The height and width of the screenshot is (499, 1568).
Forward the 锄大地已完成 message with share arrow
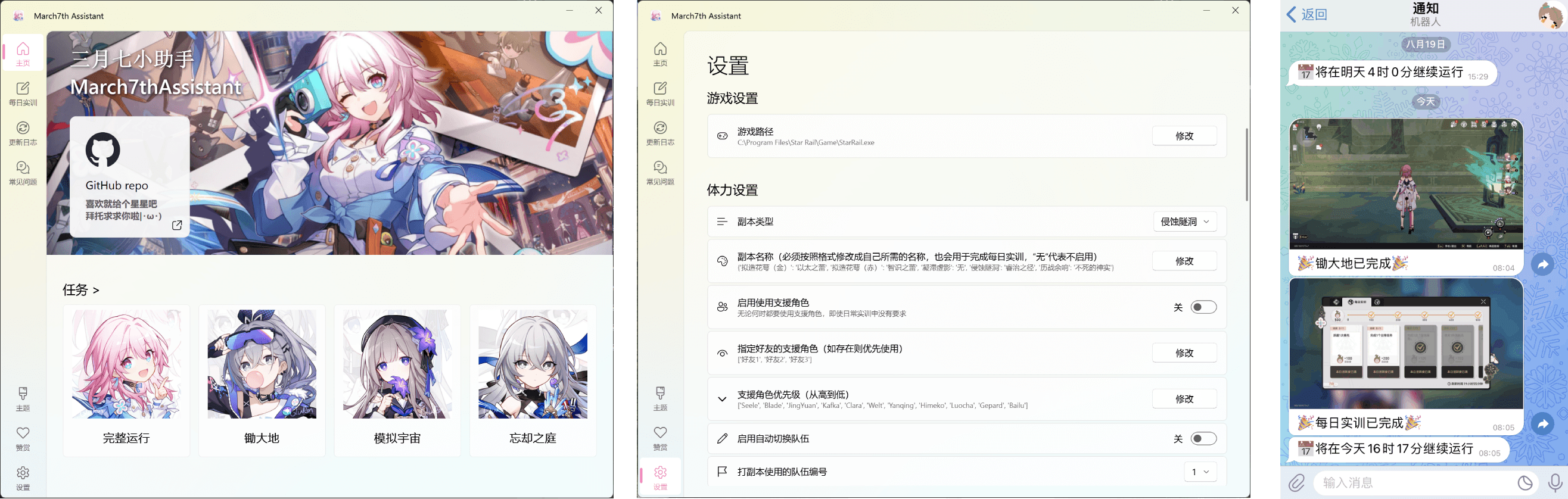[1542, 264]
